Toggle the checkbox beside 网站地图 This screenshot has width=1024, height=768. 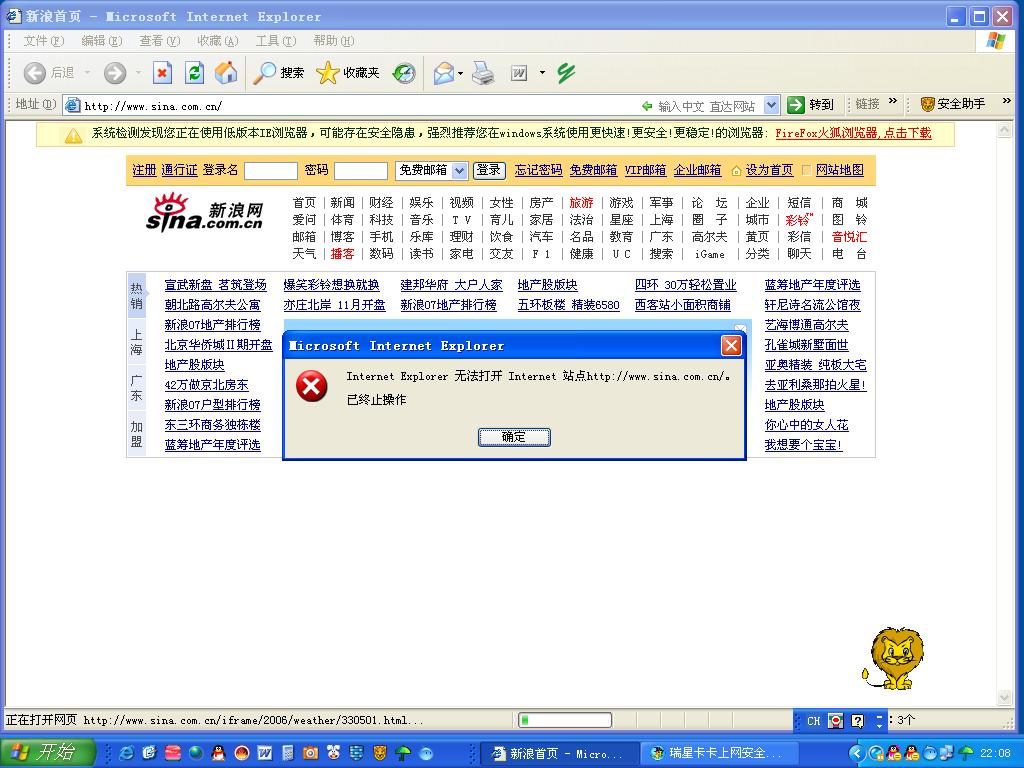pos(807,170)
